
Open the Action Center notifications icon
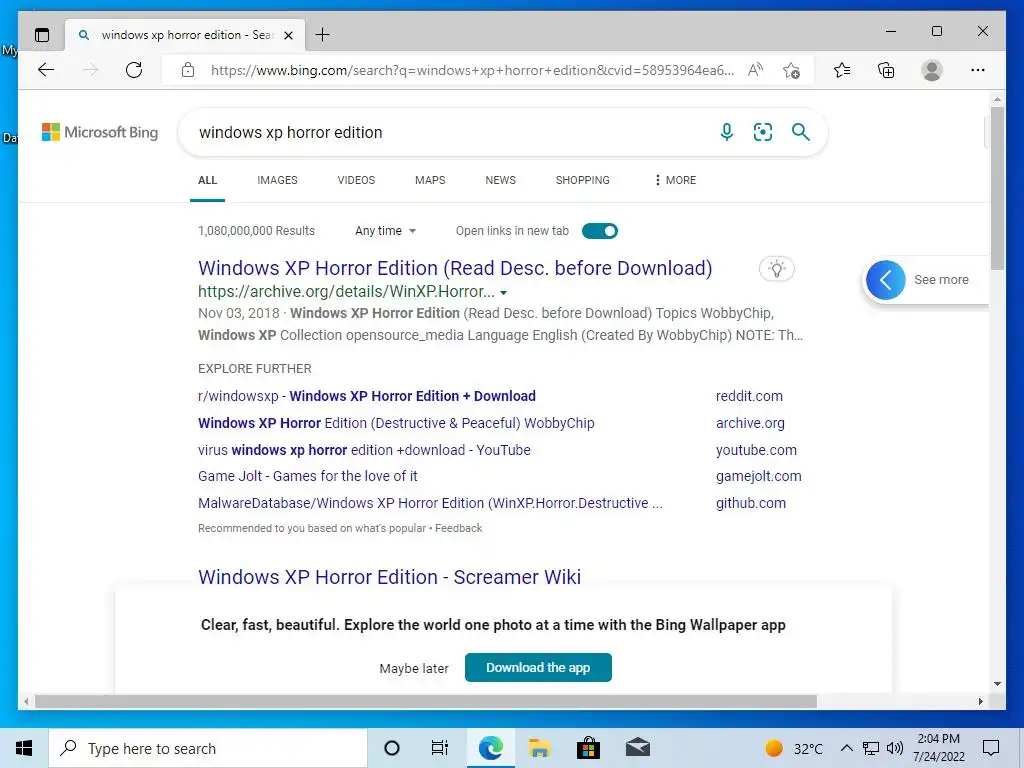coord(991,748)
